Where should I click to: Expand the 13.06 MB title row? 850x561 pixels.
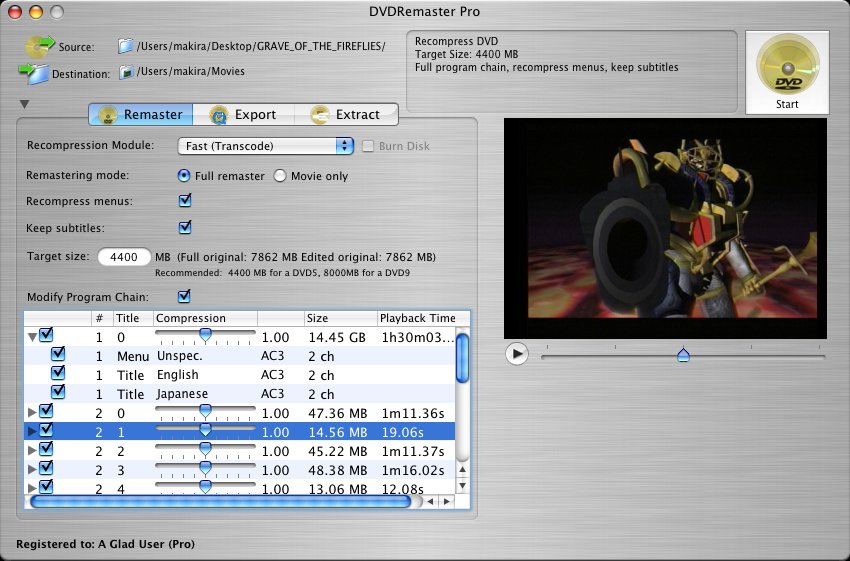click(x=32, y=488)
